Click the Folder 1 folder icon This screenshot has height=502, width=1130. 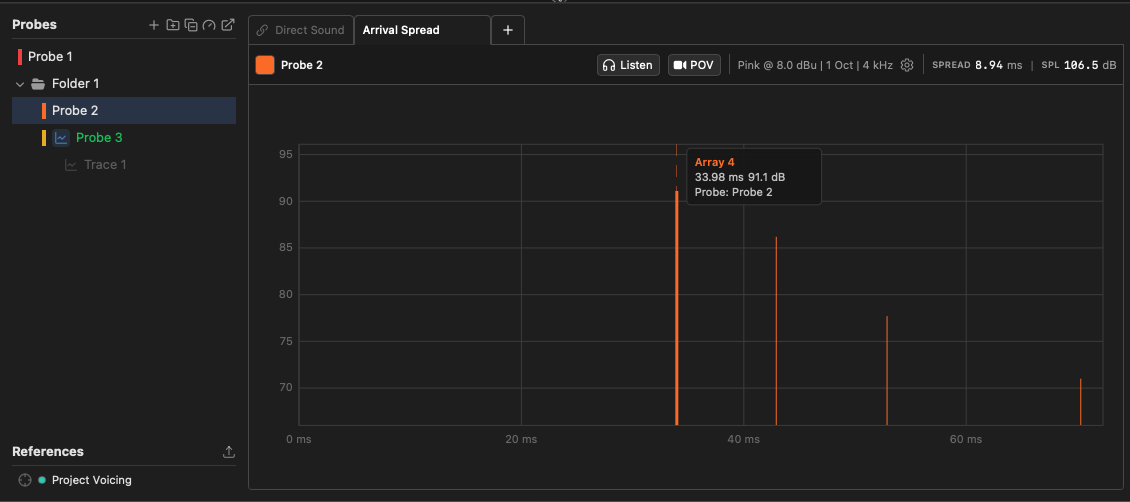38,84
